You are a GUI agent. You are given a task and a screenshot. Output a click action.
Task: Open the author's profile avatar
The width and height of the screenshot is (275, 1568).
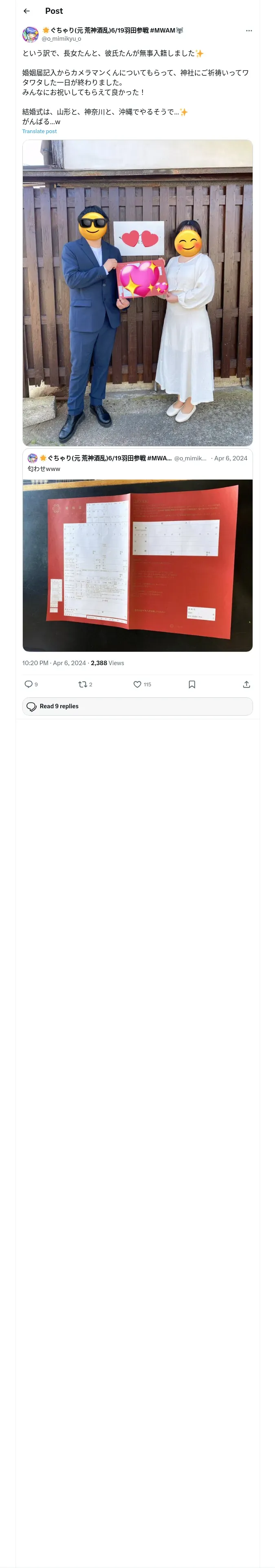point(31,34)
